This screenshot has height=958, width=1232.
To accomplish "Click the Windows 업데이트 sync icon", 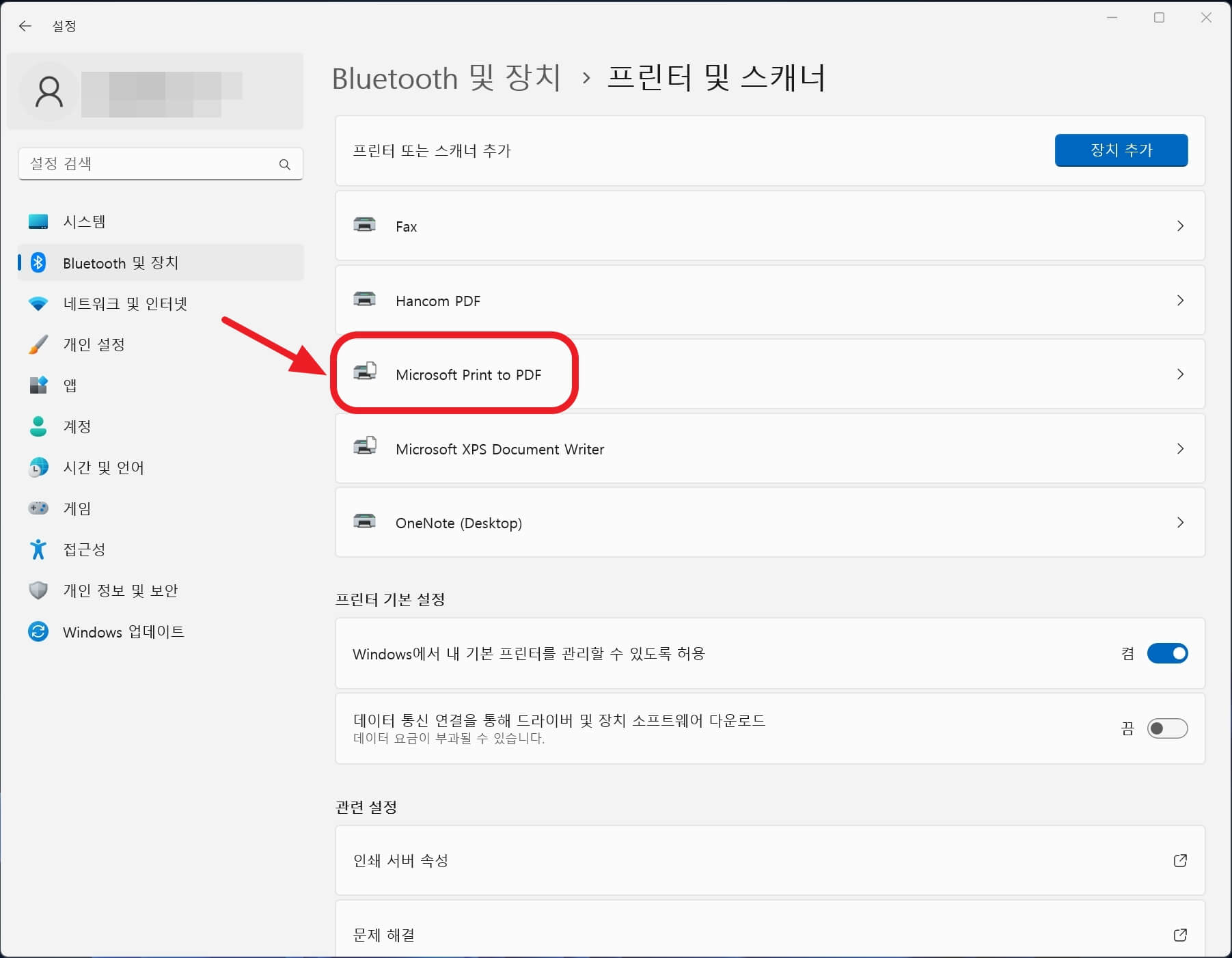I will [x=38, y=631].
